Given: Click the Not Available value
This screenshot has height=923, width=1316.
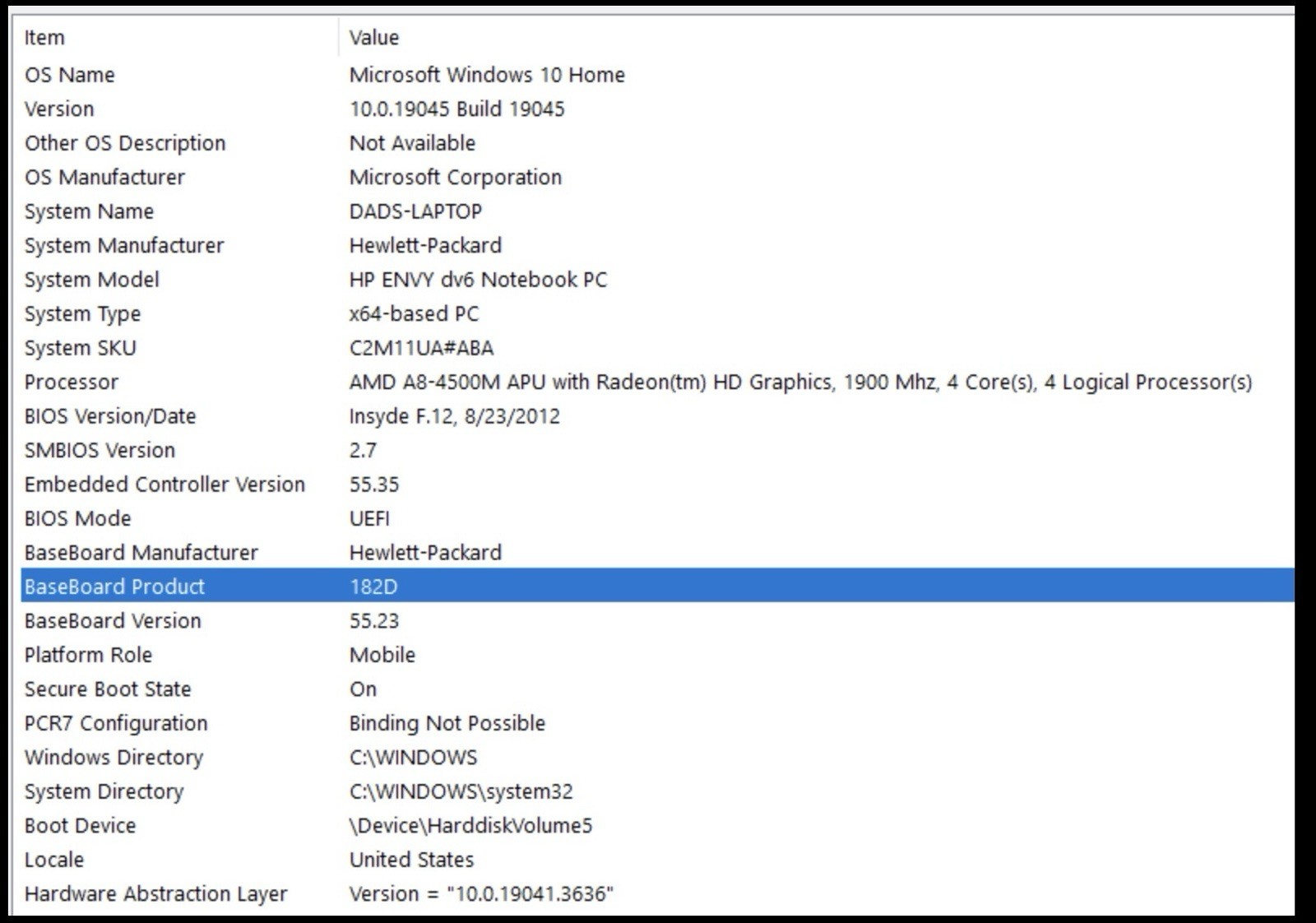Looking at the screenshot, I should 413,143.
